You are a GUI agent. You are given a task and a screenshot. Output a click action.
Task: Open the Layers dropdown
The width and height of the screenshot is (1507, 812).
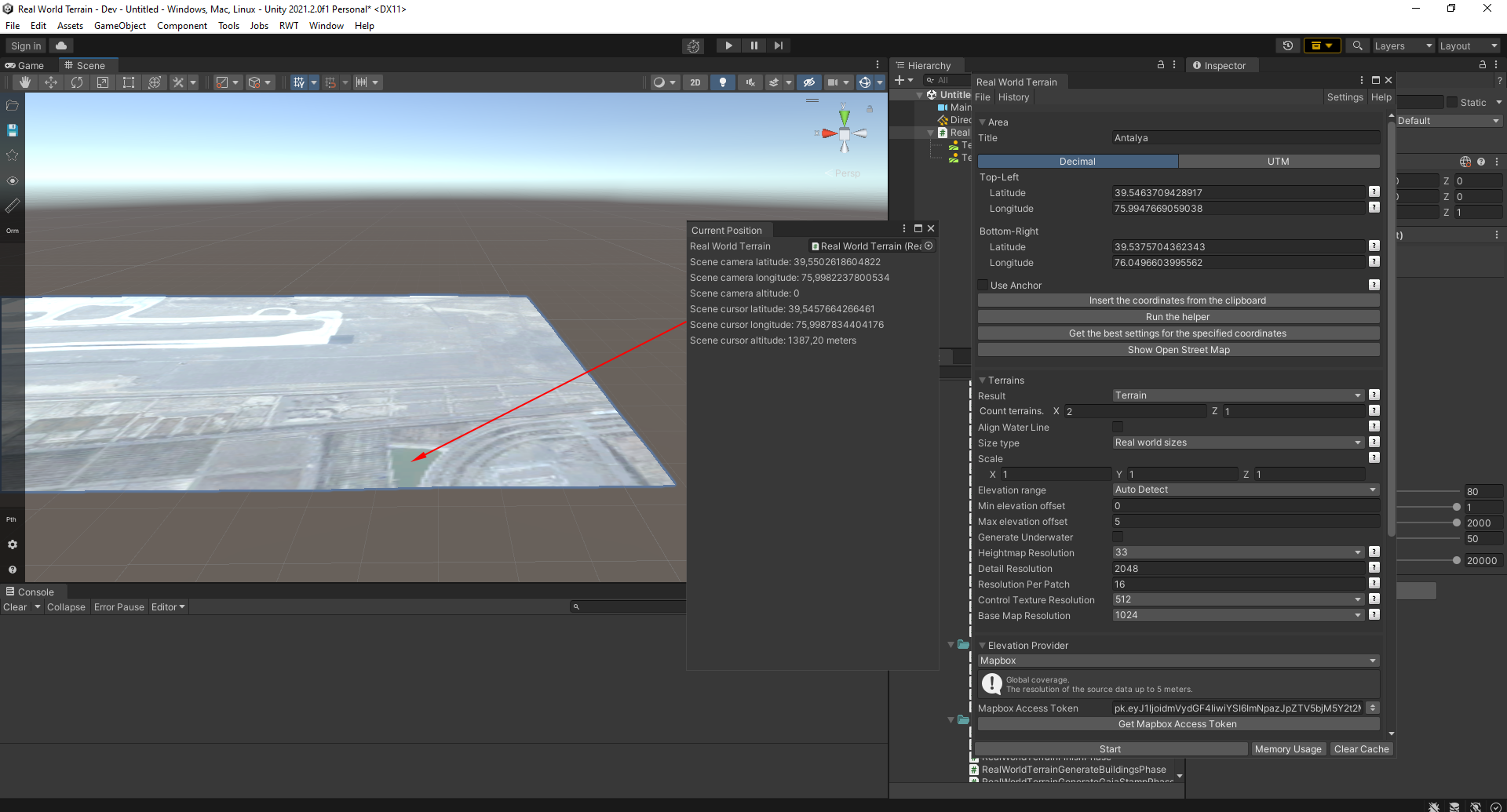tap(1403, 46)
